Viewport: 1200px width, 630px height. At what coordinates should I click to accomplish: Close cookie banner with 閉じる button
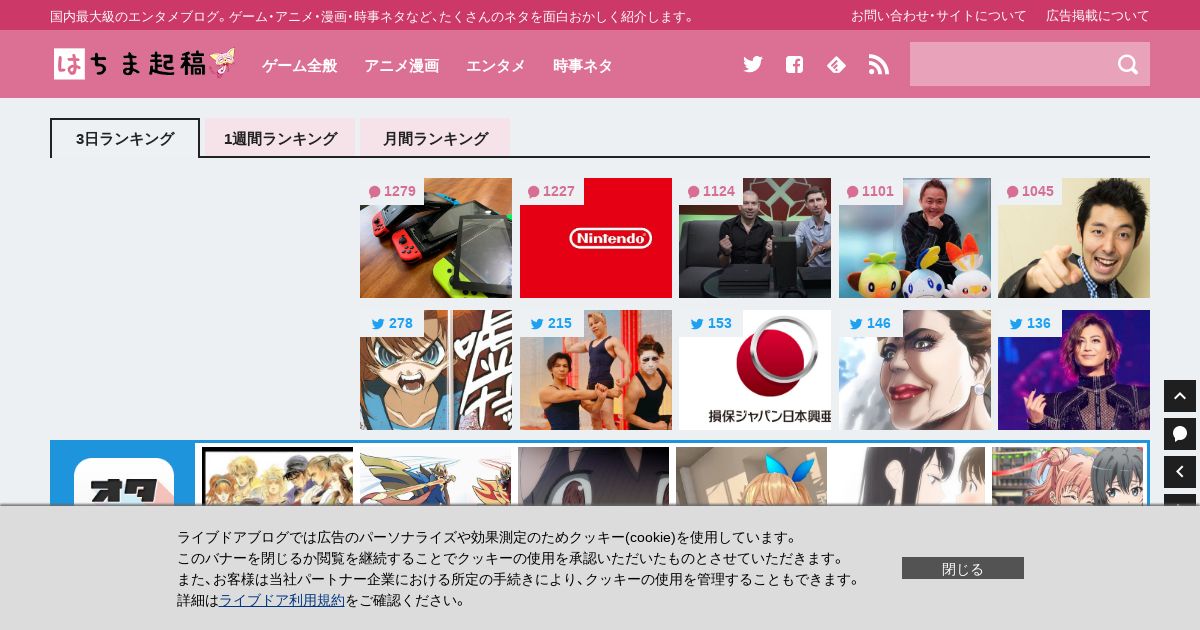[x=963, y=568]
